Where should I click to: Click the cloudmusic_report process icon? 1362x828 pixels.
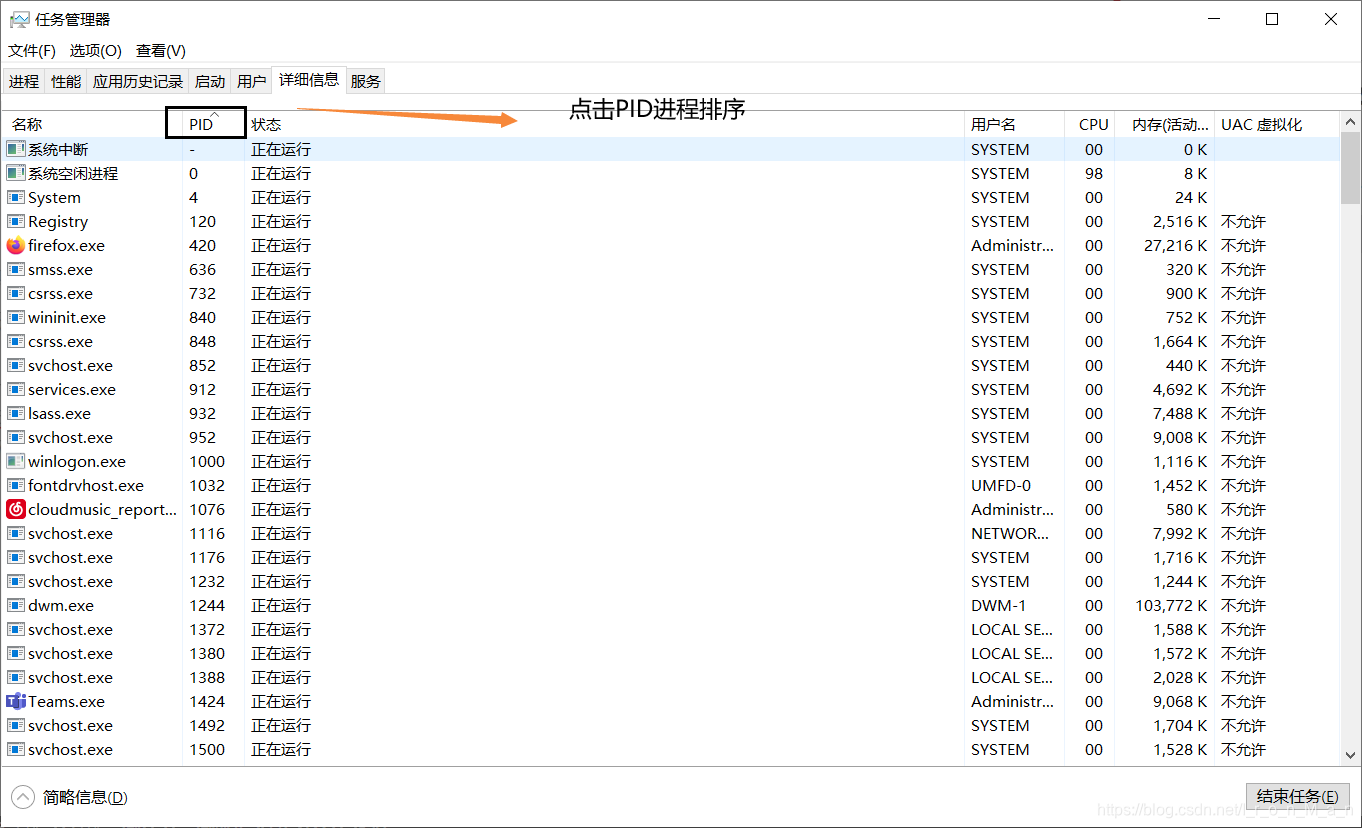pos(15,509)
